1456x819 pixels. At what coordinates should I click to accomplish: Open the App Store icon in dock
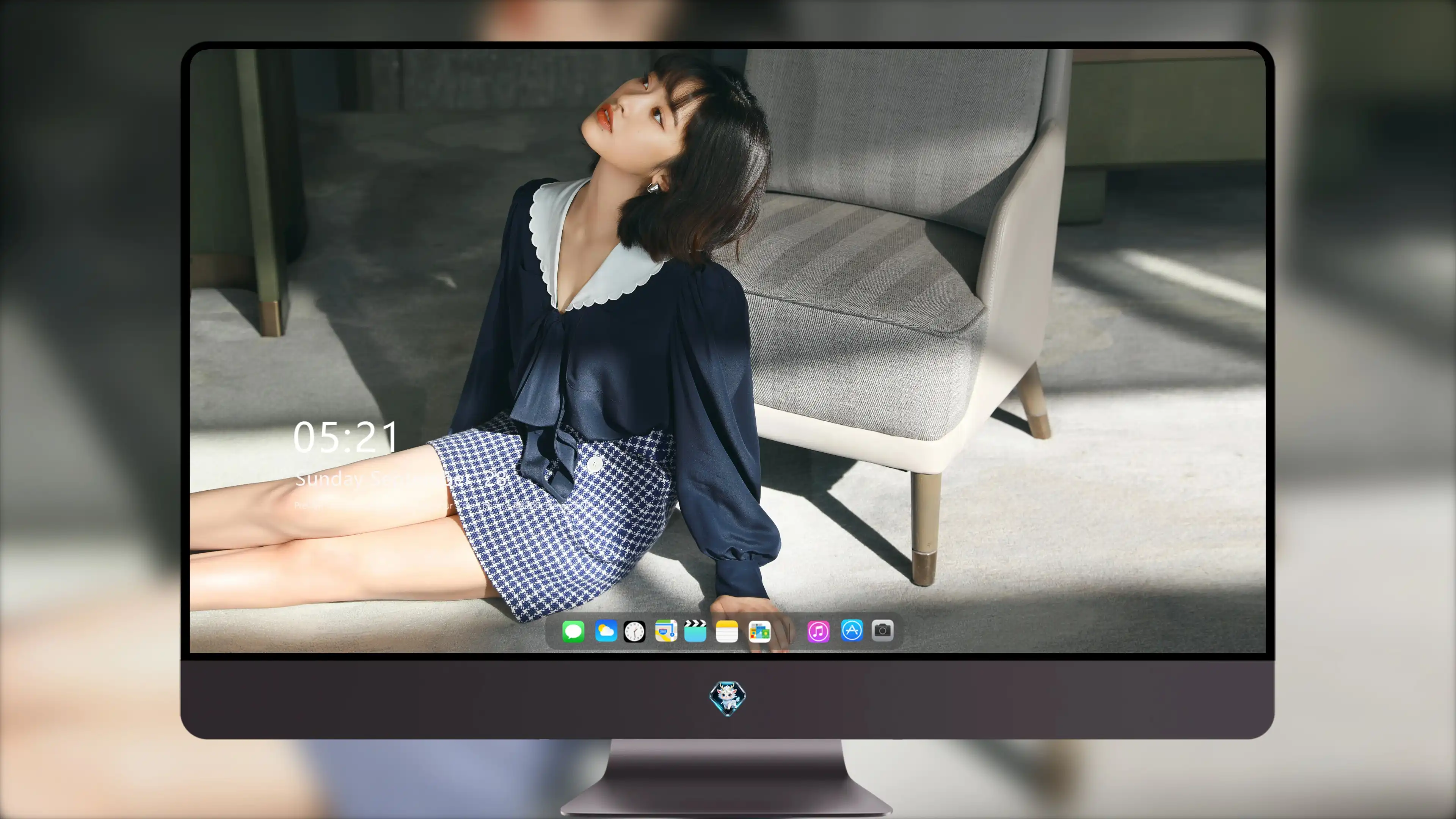(x=852, y=631)
